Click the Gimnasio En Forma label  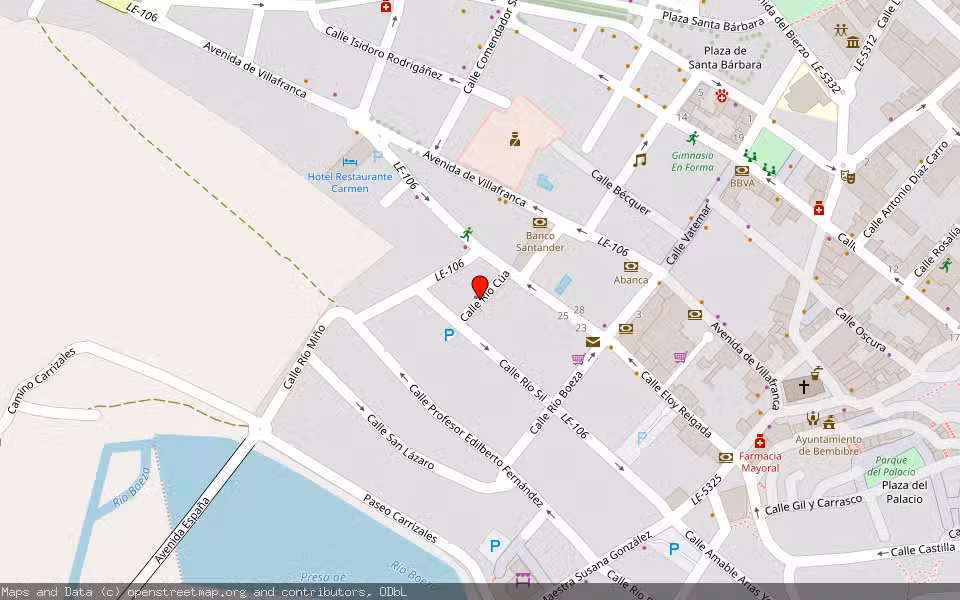(x=692, y=161)
